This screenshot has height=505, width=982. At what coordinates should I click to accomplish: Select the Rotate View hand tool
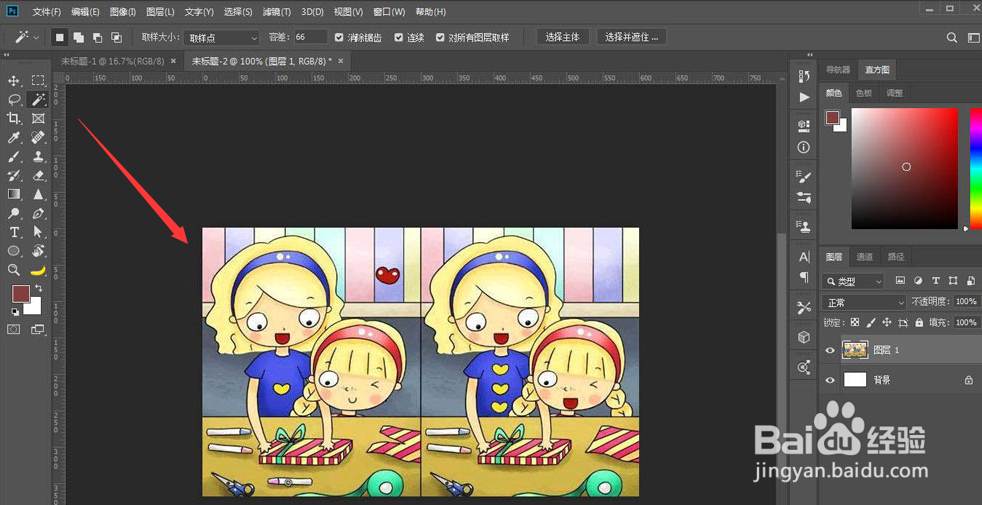(38, 251)
